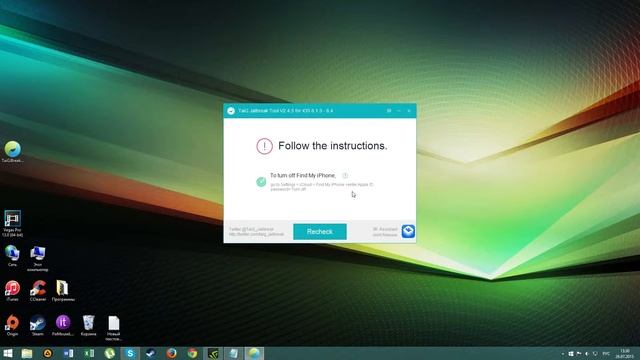Select the Сеть network desktop icon
The image size is (640, 360).
[x=12, y=256]
